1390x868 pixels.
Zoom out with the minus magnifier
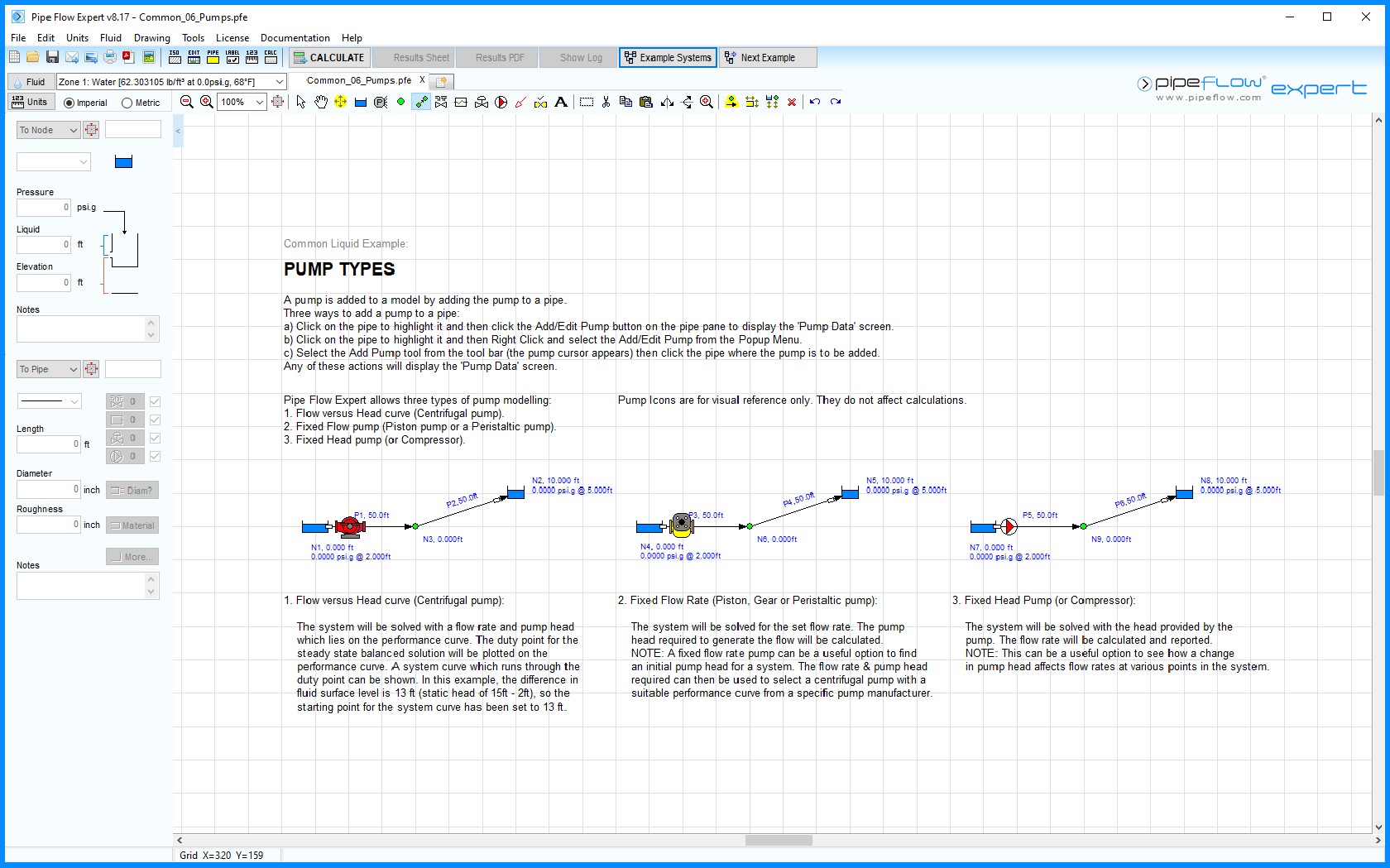187,102
